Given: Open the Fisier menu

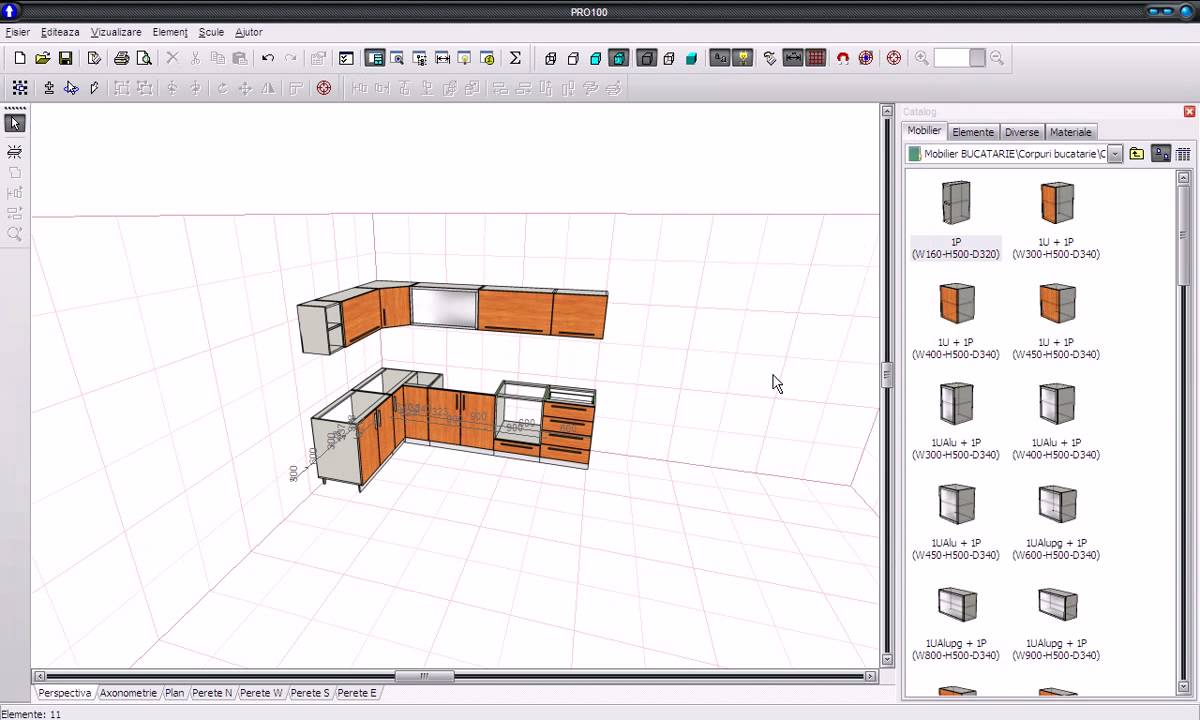Looking at the screenshot, I should click(x=18, y=32).
